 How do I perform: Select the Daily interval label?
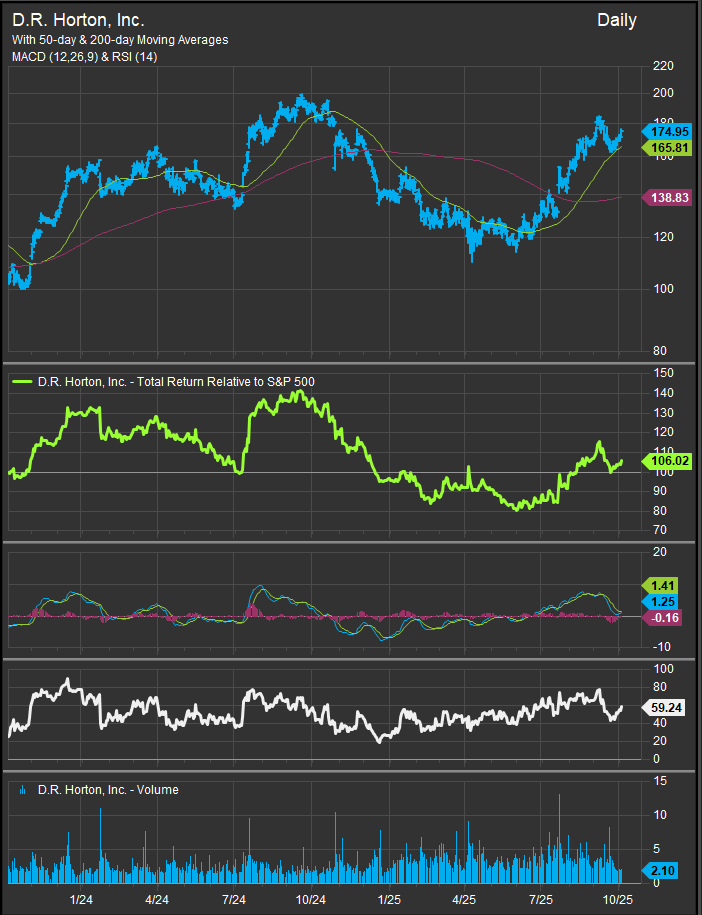point(617,20)
